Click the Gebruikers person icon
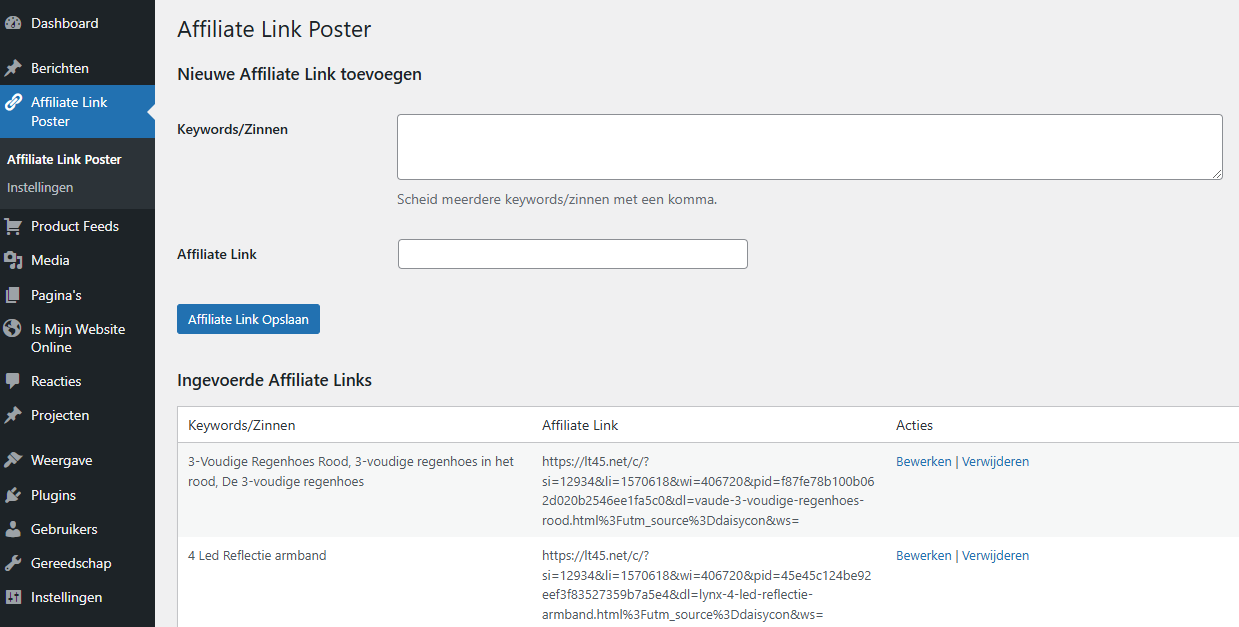This screenshot has height=627, width=1239. pos(13,529)
